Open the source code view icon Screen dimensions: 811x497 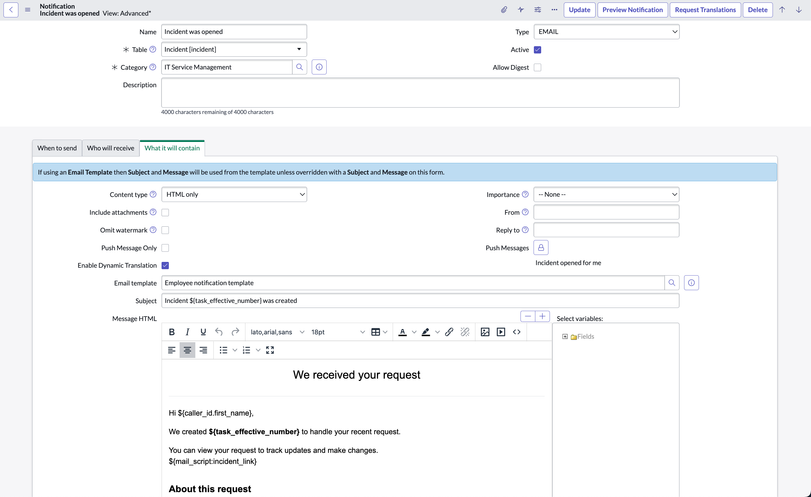(x=517, y=332)
